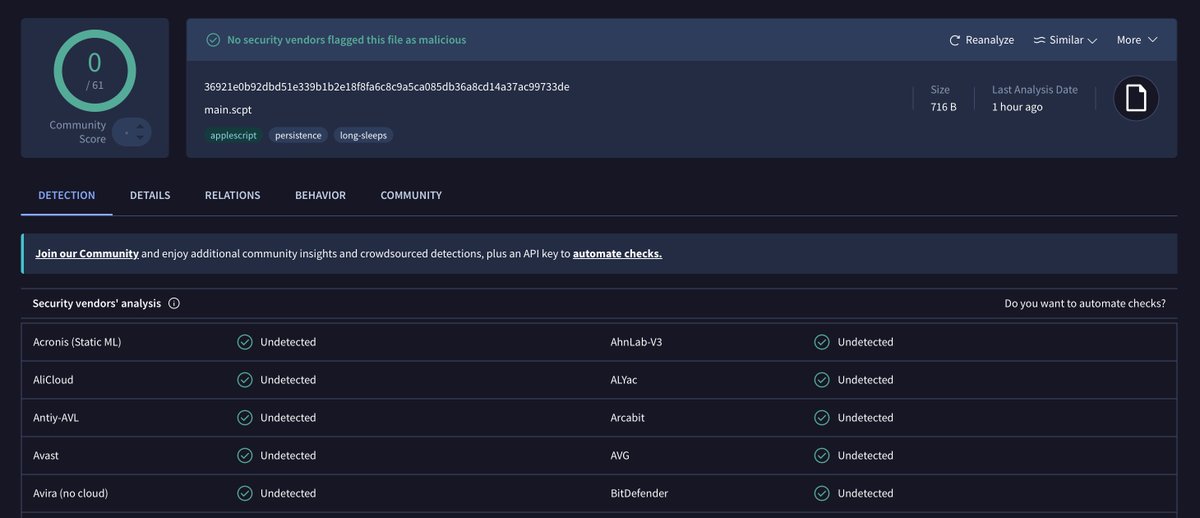Click the Undetected result for Avast

click(x=288, y=456)
